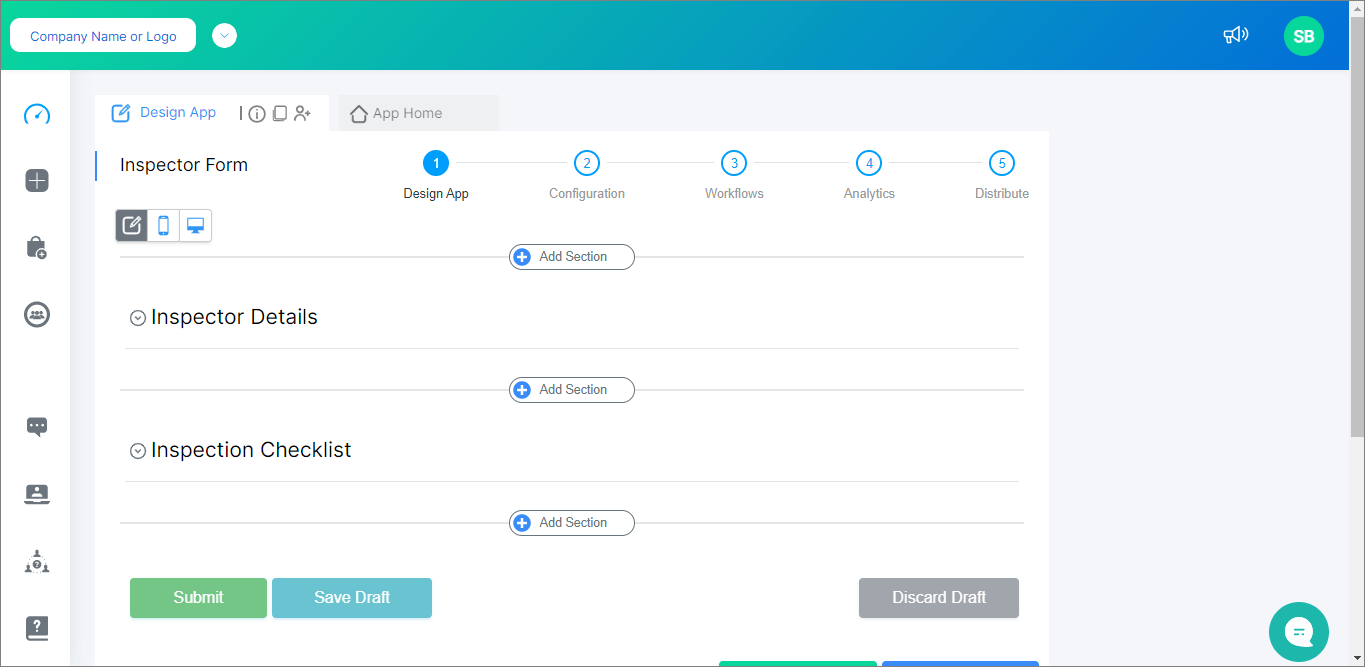The width and height of the screenshot is (1365, 667).
Task: Select the form editor pencil mode
Action: [131, 225]
